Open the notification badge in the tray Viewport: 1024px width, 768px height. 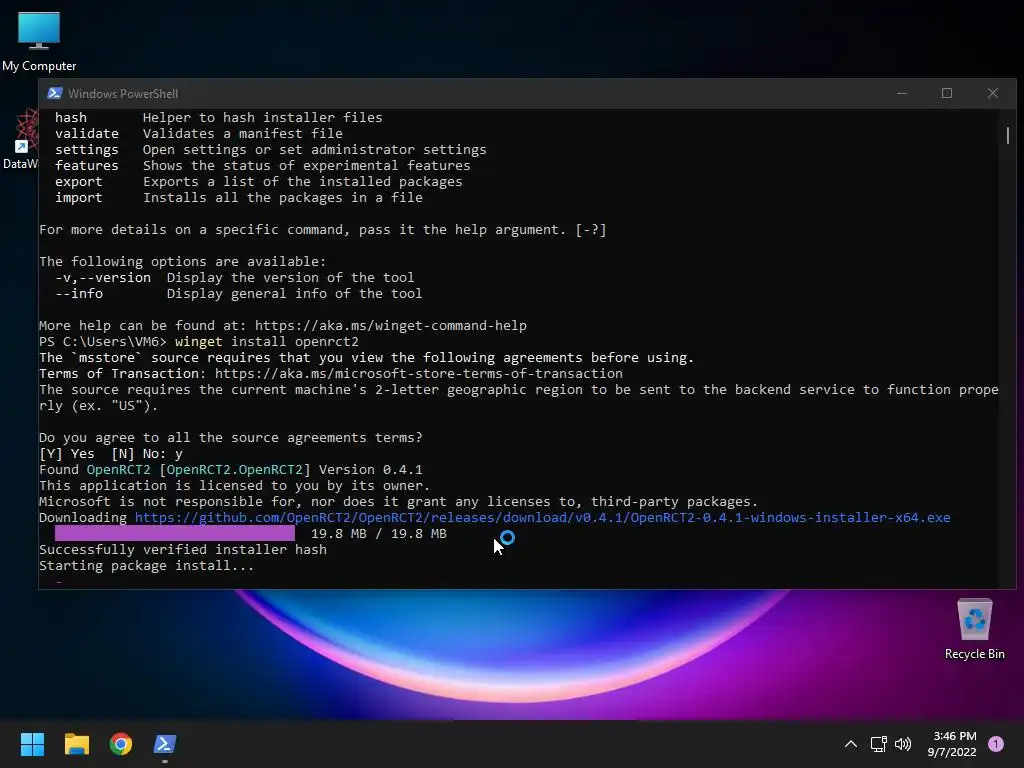tap(996, 744)
